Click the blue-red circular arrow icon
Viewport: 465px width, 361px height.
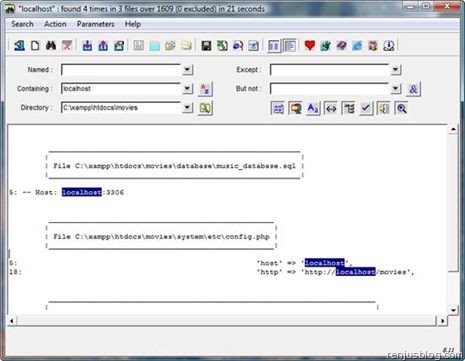coord(238,45)
